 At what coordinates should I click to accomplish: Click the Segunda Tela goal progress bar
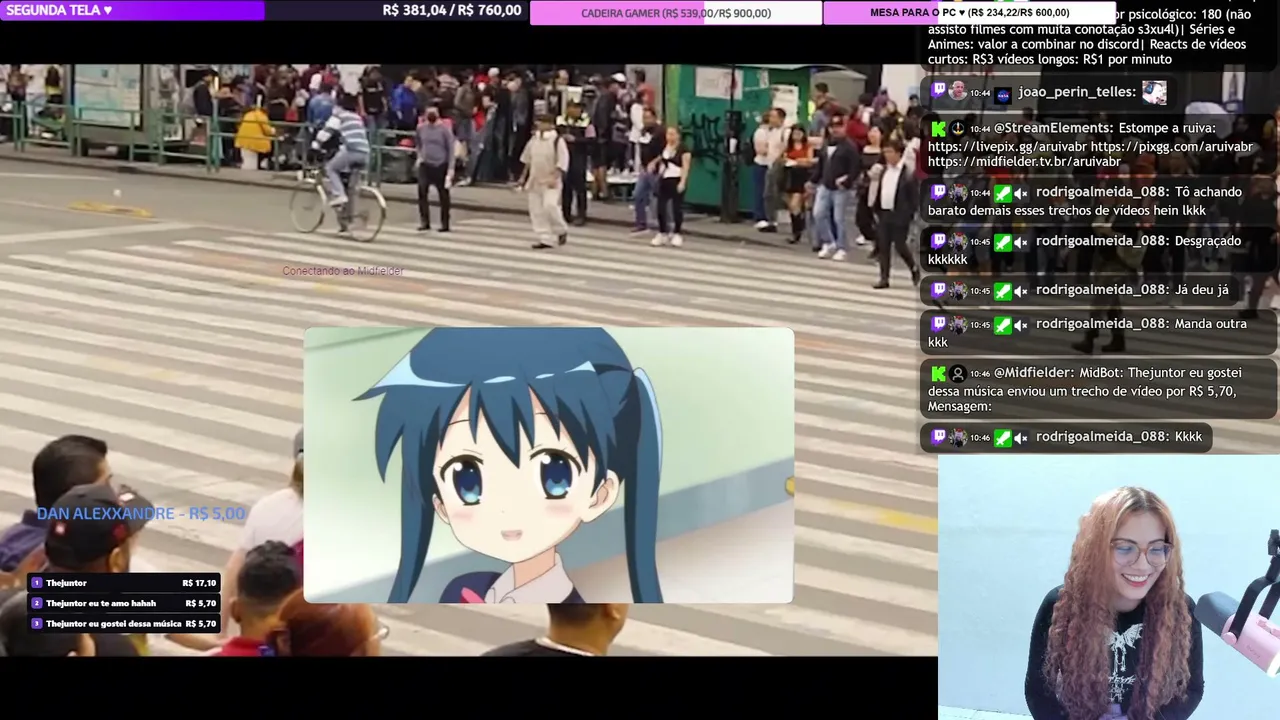click(132, 10)
